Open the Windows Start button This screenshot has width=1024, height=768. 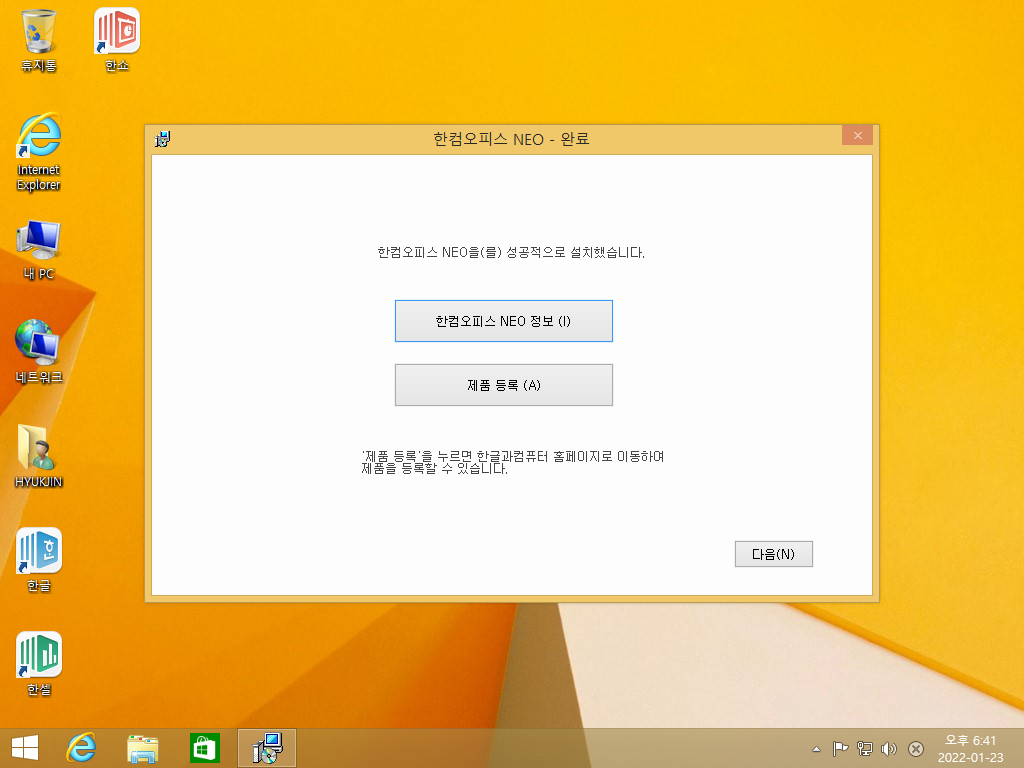pyautogui.click(x=25, y=748)
